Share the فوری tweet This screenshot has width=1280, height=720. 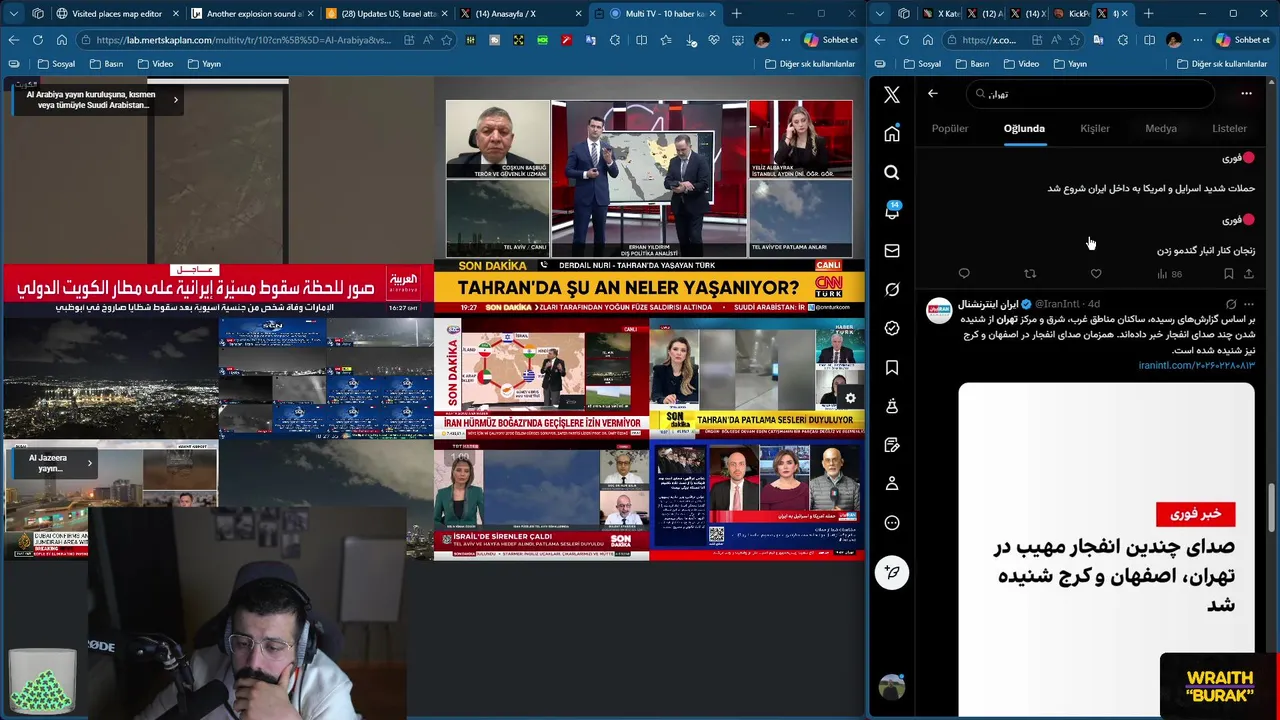click(1248, 274)
